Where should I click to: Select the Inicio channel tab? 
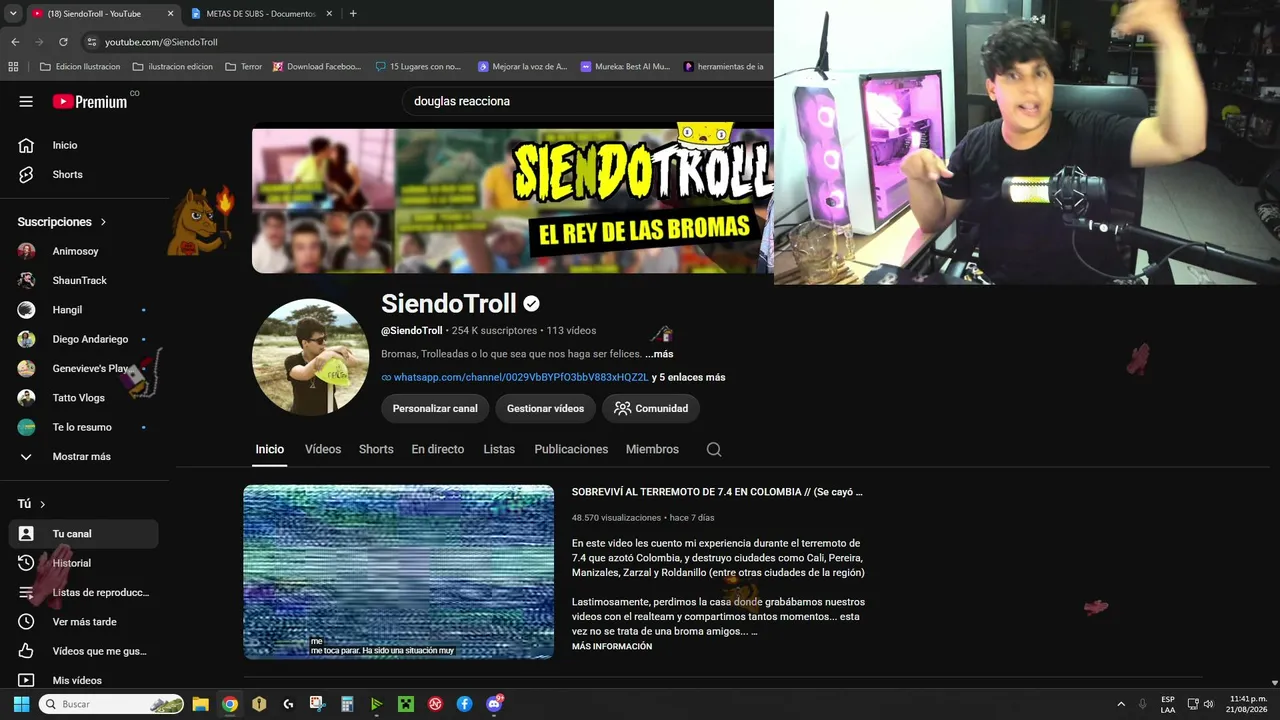point(269,449)
